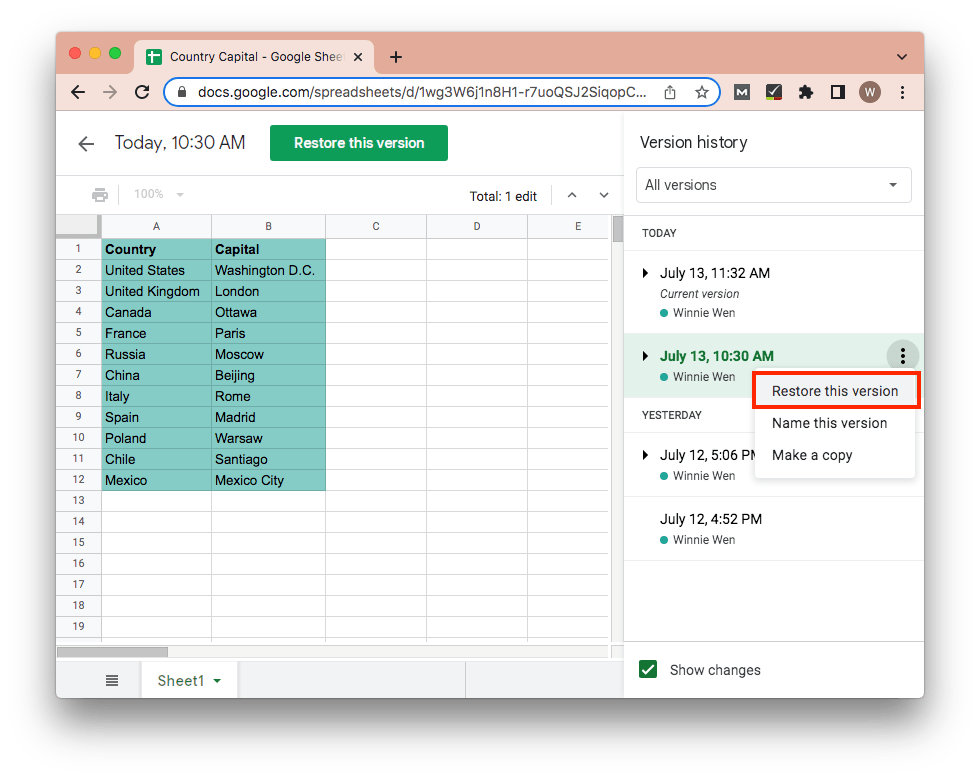Click the green Restore this version button
The width and height of the screenshot is (980, 778).
pos(359,143)
